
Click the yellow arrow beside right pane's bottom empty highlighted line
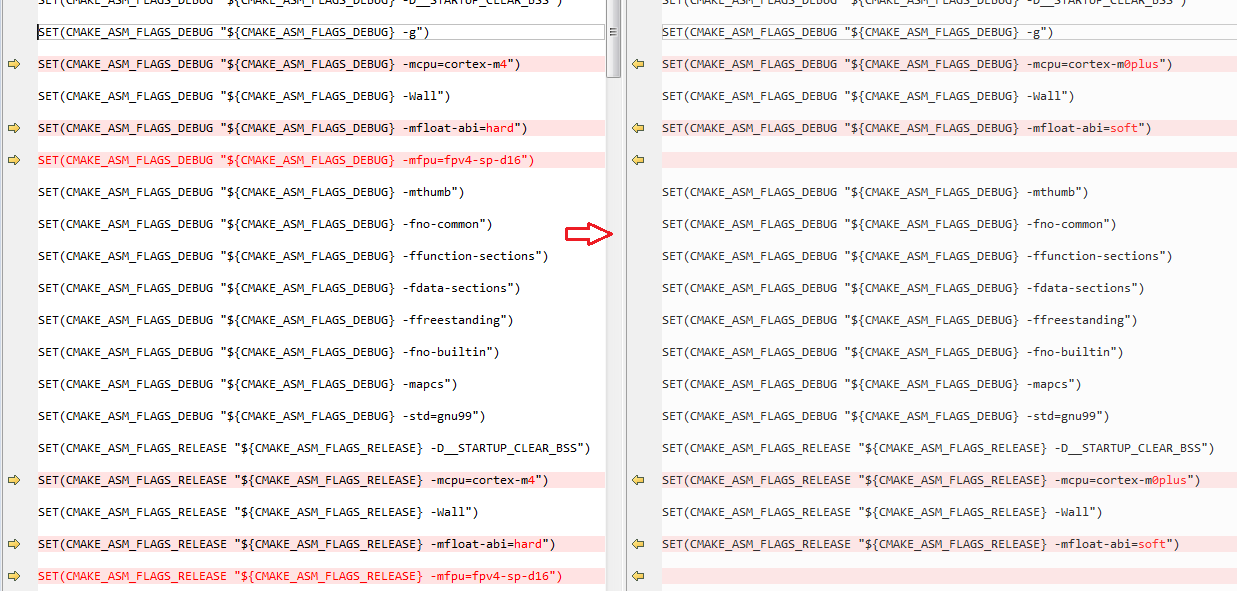pyautogui.click(x=639, y=576)
